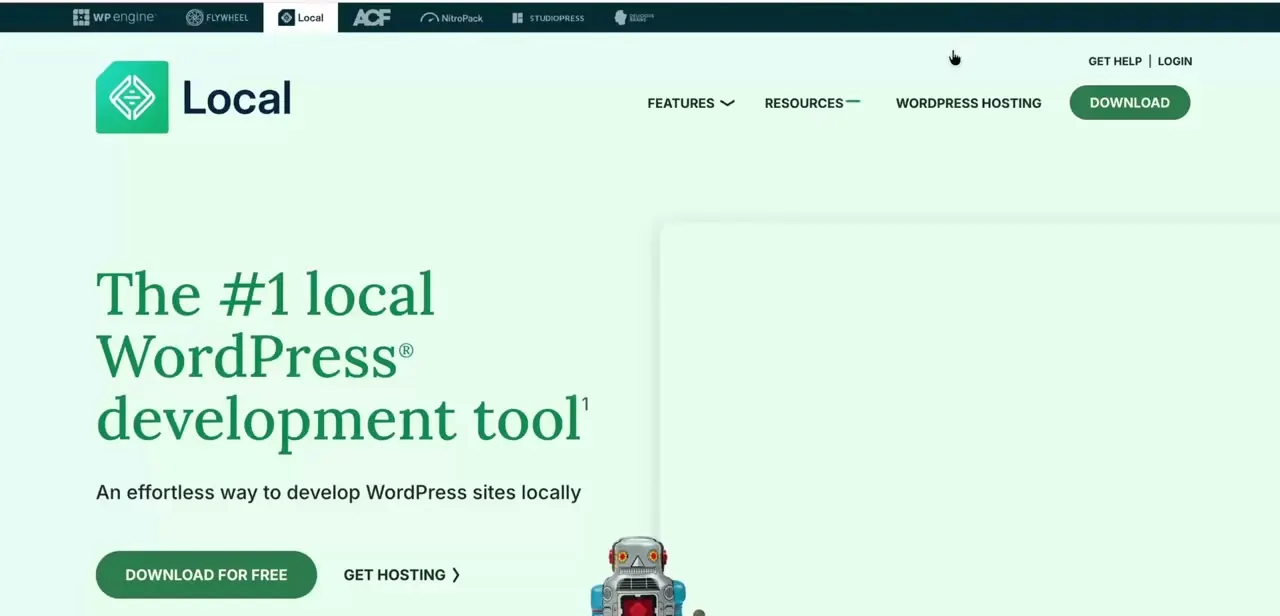Click the 'An effortless way to develop' subtitle
This screenshot has height=616, width=1280.
pos(338,492)
